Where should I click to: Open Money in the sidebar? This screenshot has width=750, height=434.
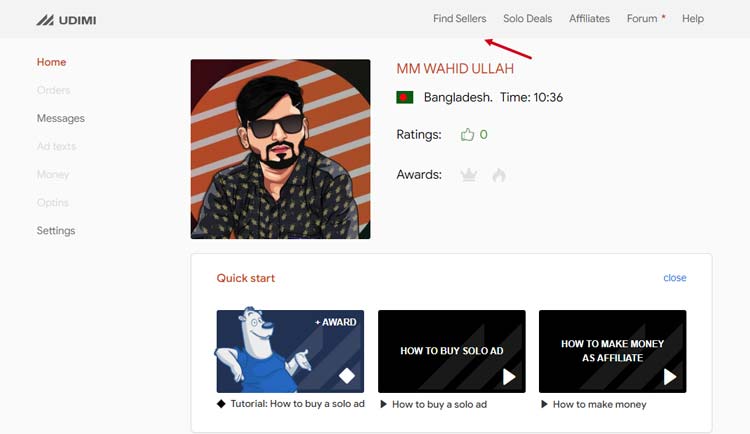[53, 174]
